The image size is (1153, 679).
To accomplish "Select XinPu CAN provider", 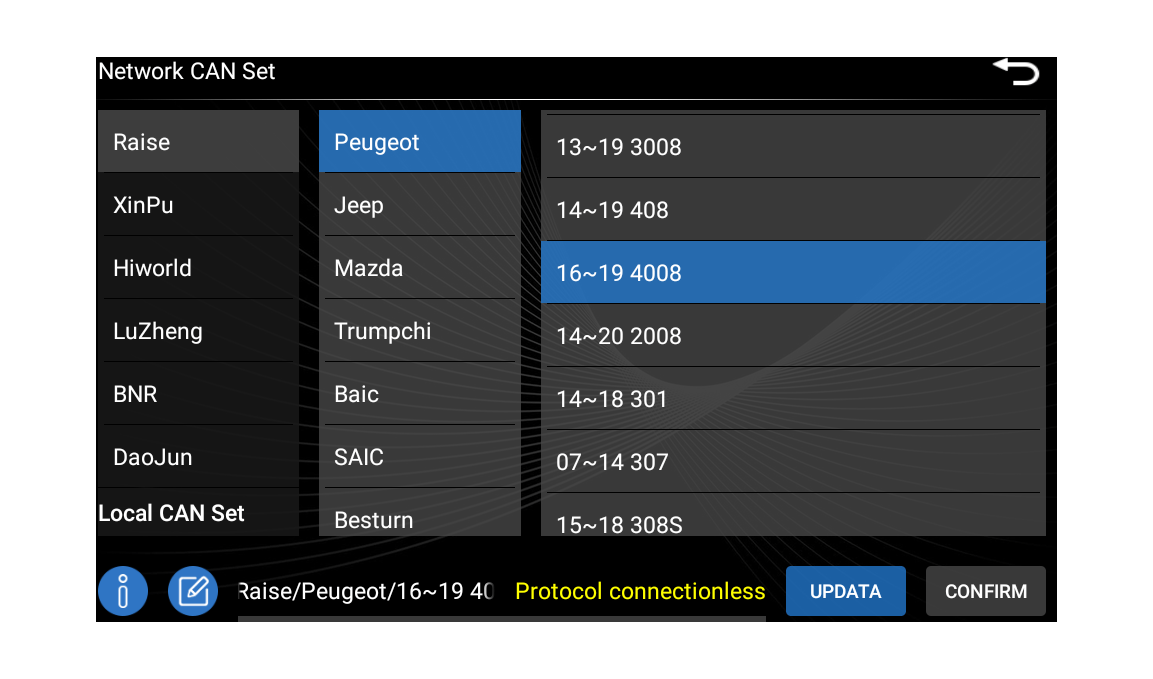I will [x=198, y=205].
